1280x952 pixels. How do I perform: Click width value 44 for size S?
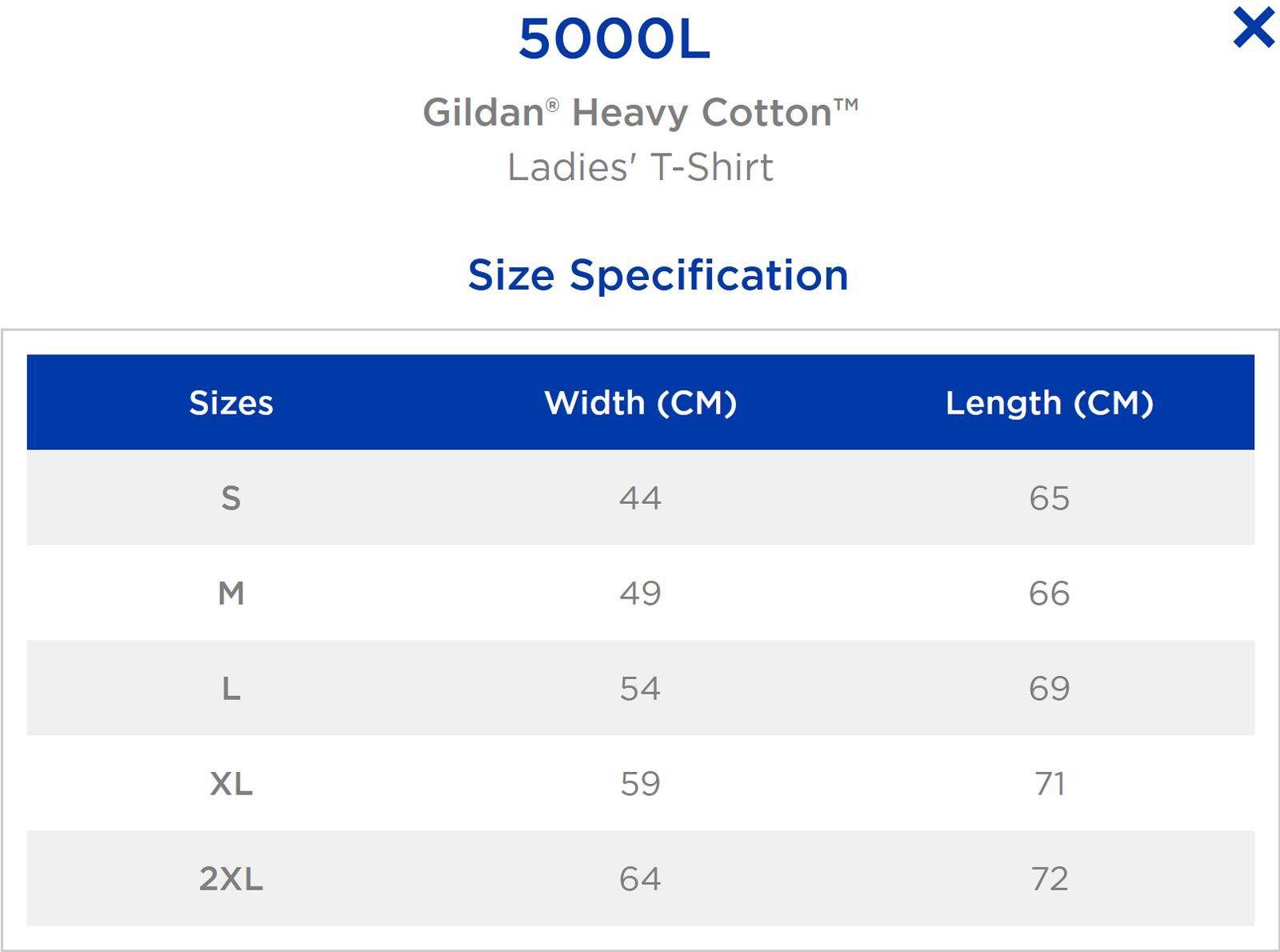640,498
